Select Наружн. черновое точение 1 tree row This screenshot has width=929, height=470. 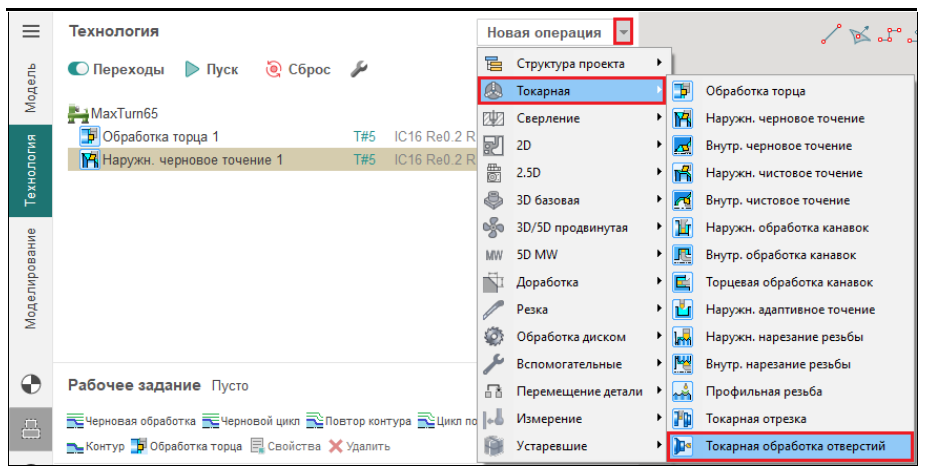(190, 160)
